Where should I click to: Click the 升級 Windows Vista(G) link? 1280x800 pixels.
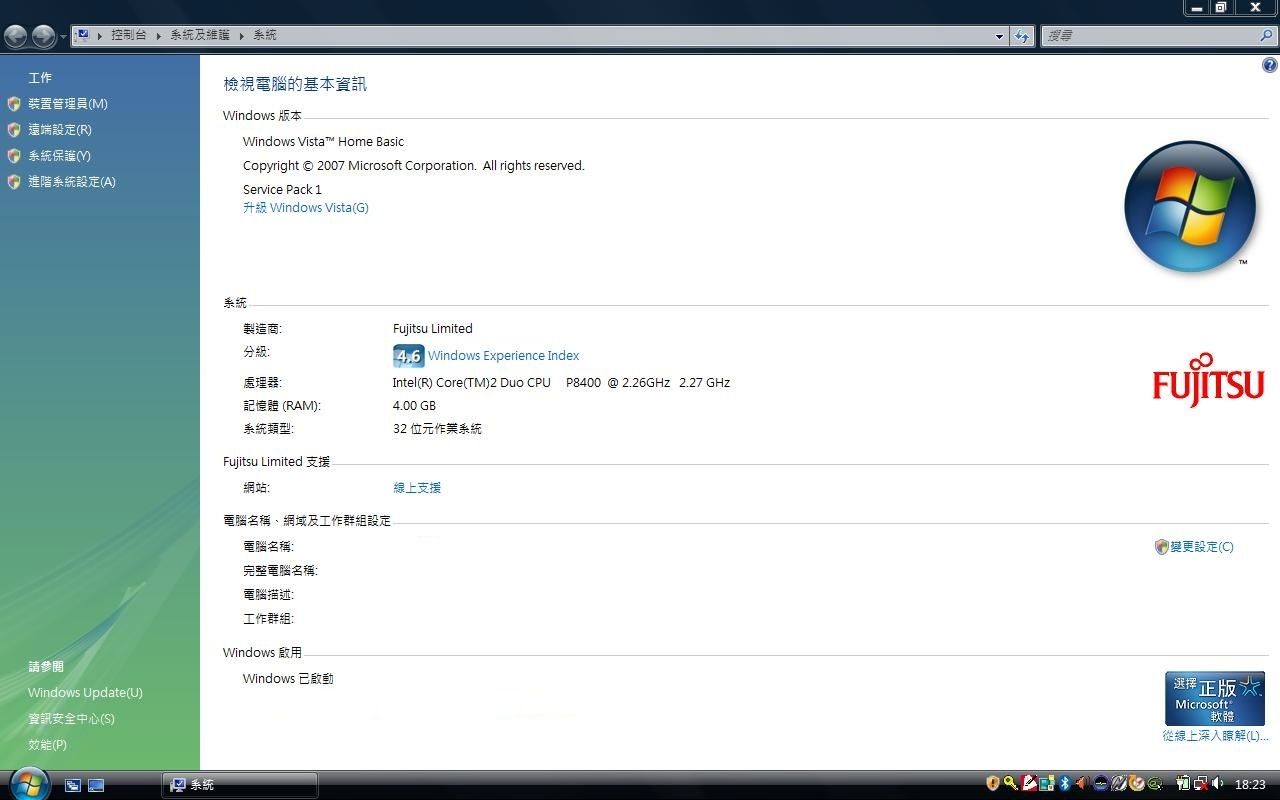306,208
